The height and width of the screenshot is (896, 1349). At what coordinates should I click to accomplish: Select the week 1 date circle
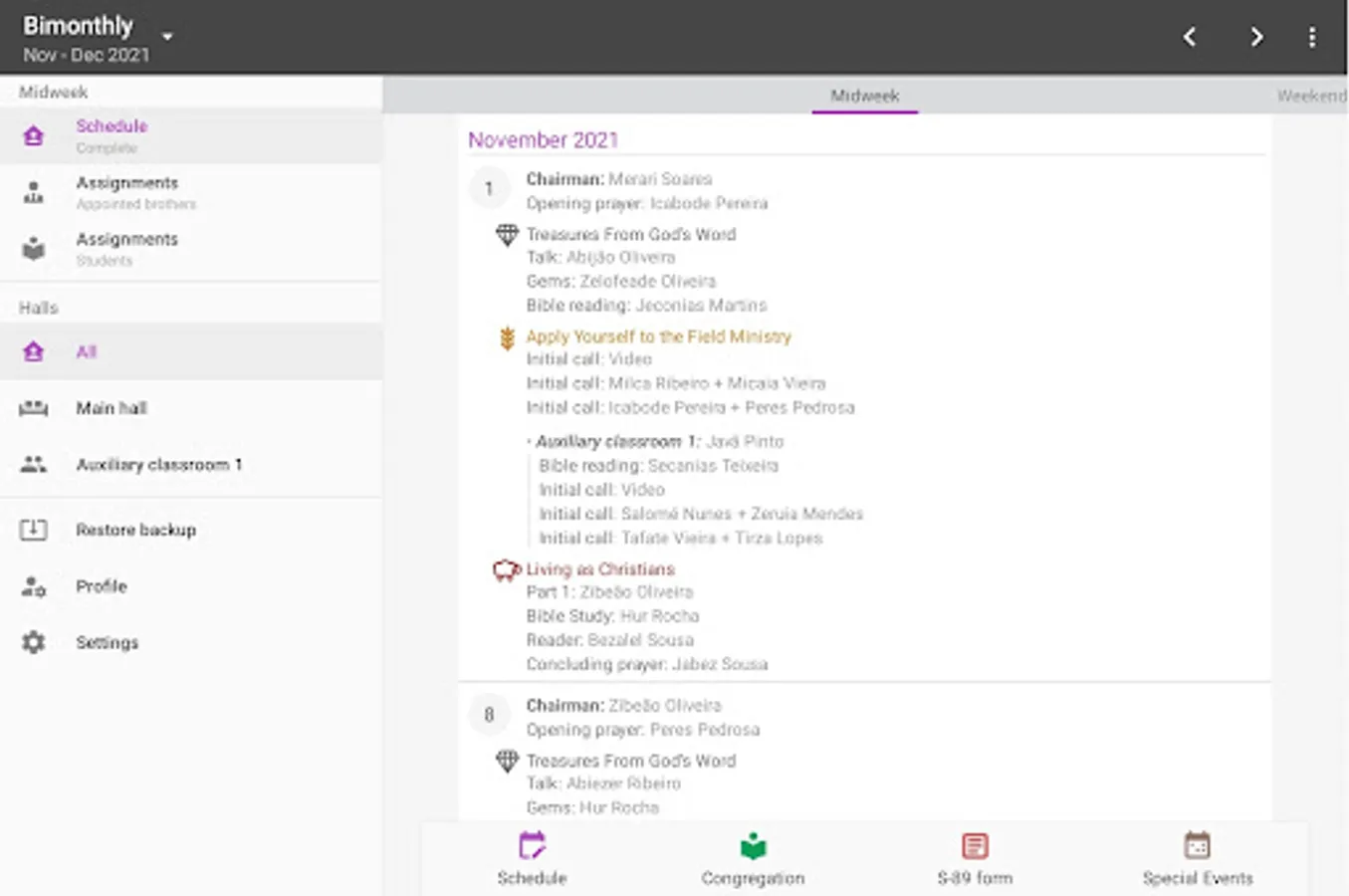[489, 188]
